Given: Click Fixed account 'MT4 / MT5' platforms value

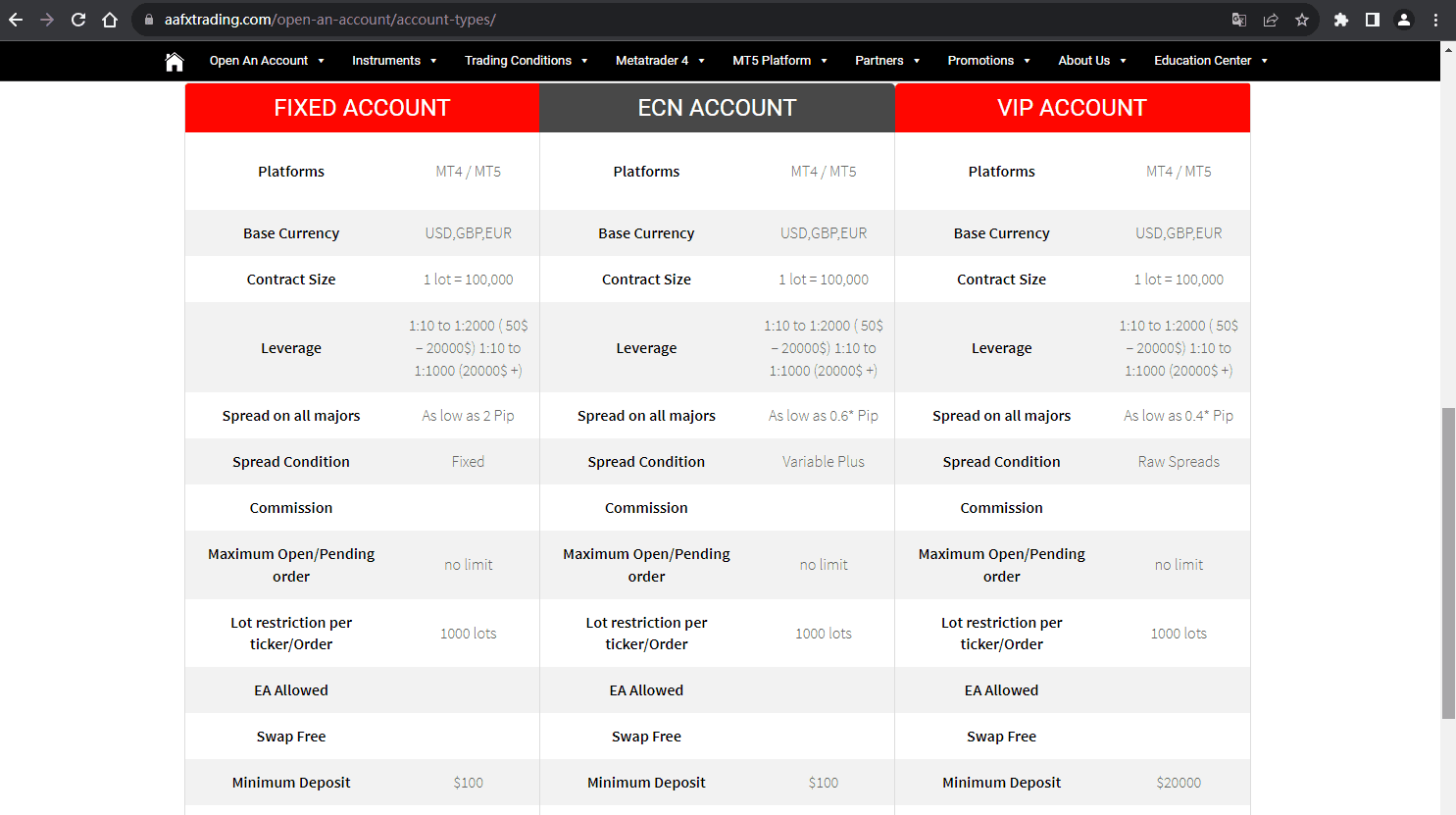Looking at the screenshot, I should click(x=468, y=172).
